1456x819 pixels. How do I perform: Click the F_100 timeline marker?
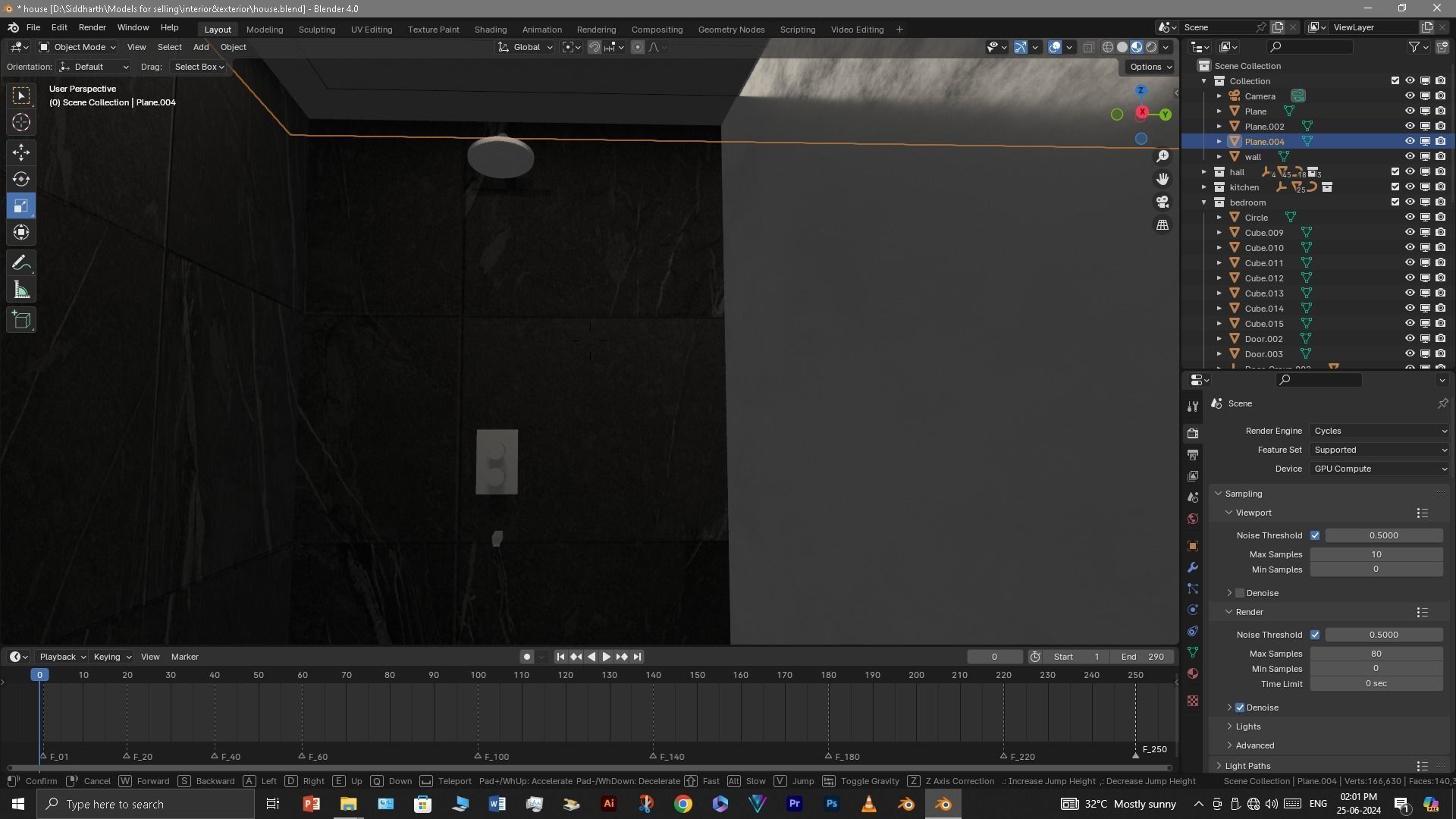point(479,756)
